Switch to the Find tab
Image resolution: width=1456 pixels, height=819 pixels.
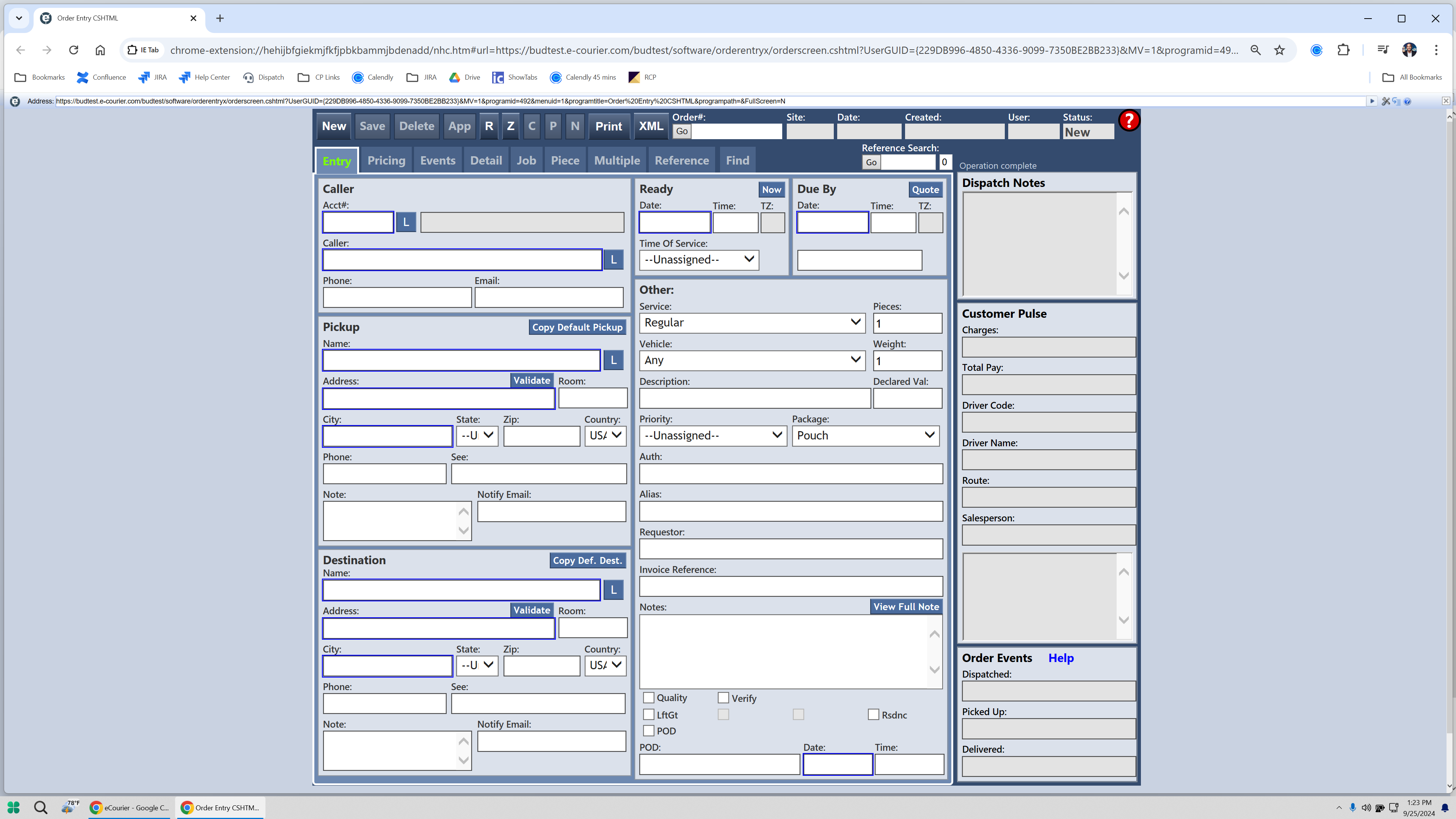click(x=737, y=160)
